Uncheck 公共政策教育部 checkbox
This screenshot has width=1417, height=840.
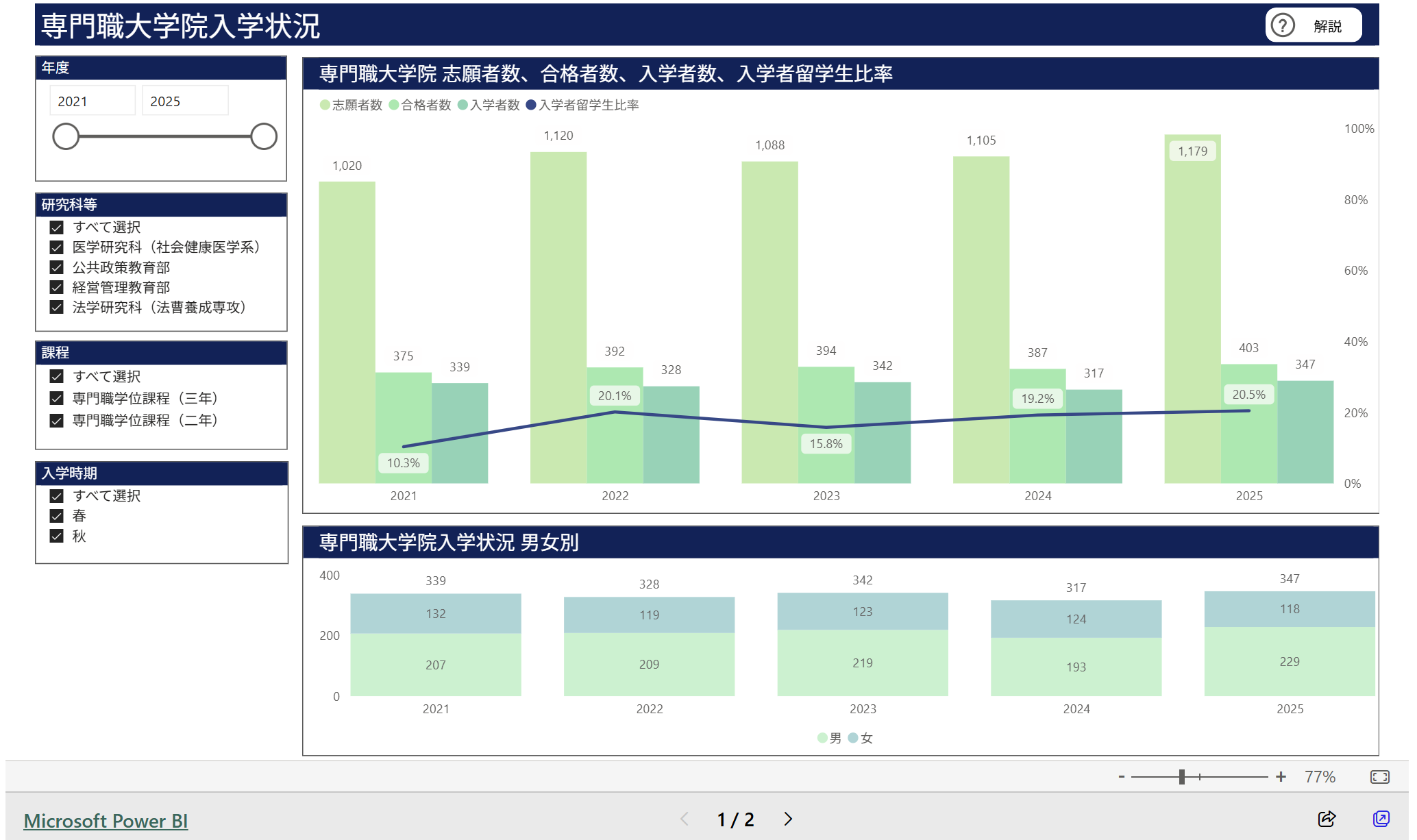click(x=57, y=267)
